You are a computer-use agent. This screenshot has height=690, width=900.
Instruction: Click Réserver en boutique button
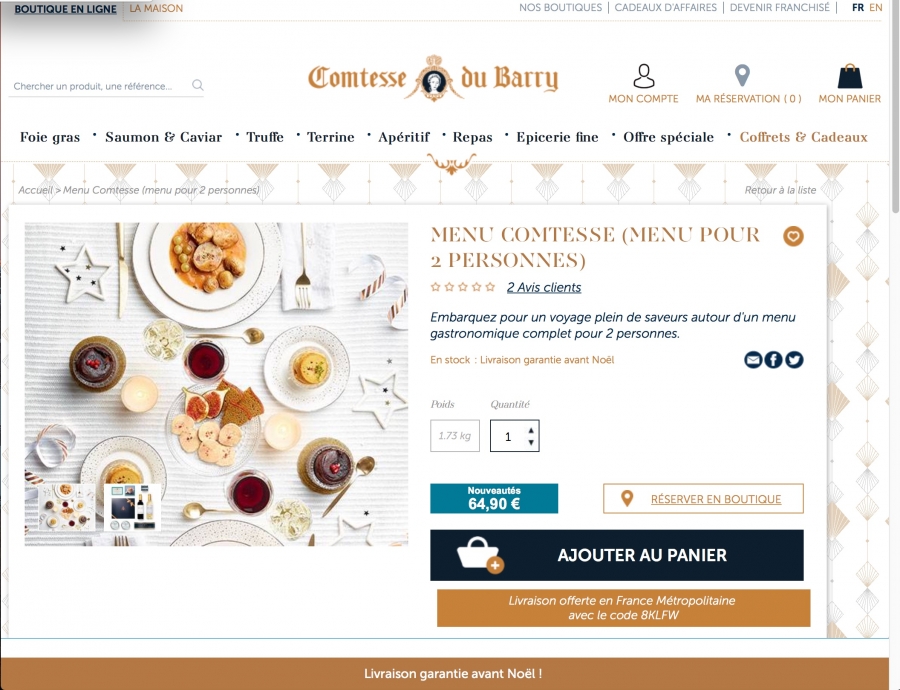coord(703,499)
